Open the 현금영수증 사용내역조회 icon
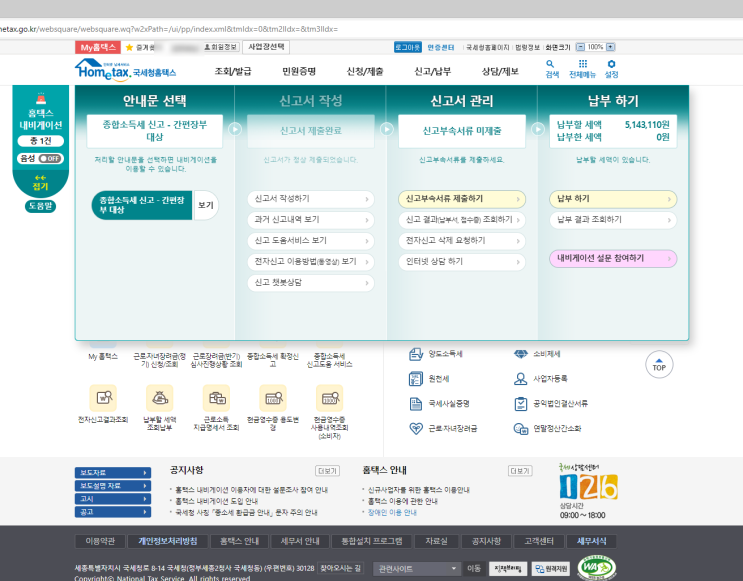Viewport: 743px width, 581px height. pyautogui.click(x=330, y=397)
